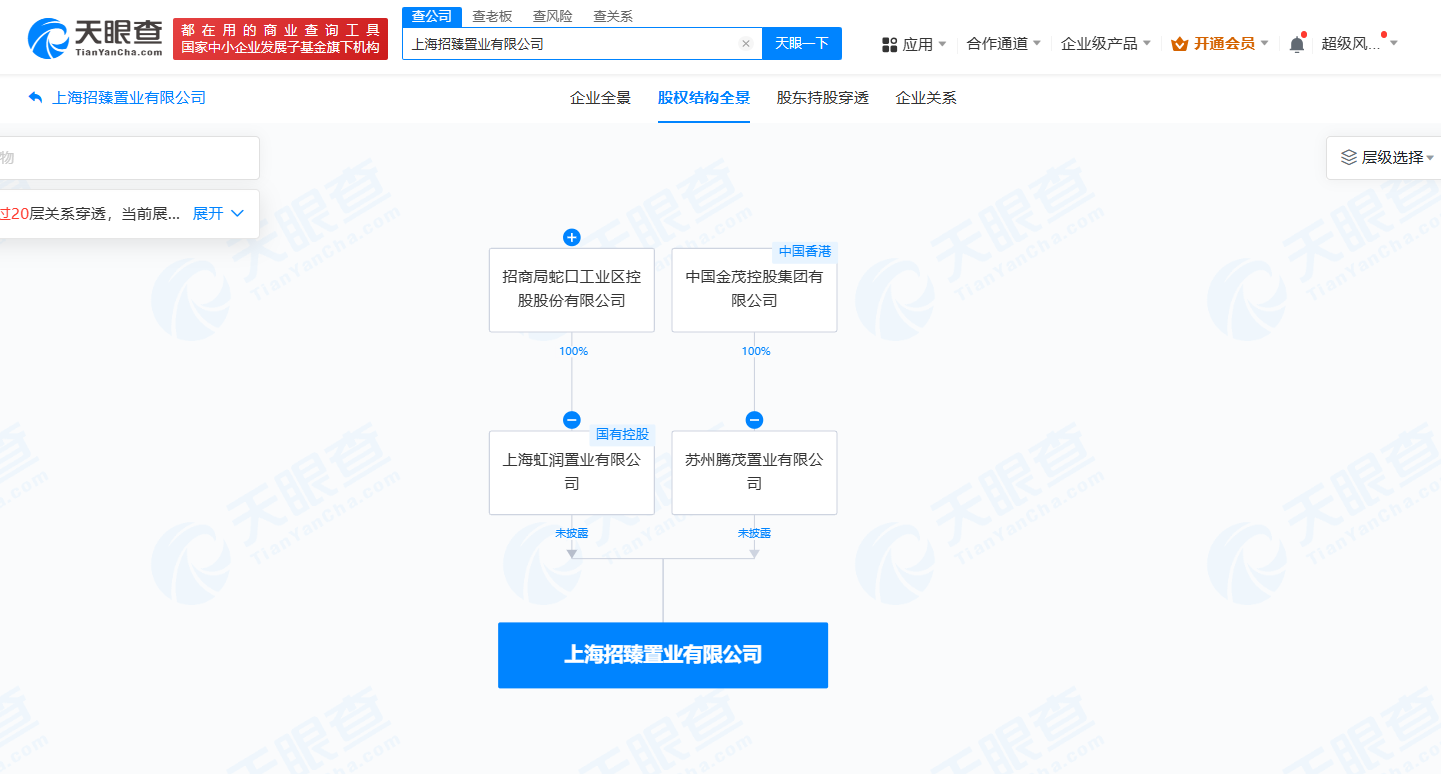The height and width of the screenshot is (774, 1441).
Task: Click the 上海招臻置业有限公司 root company block
Action: (x=663, y=655)
